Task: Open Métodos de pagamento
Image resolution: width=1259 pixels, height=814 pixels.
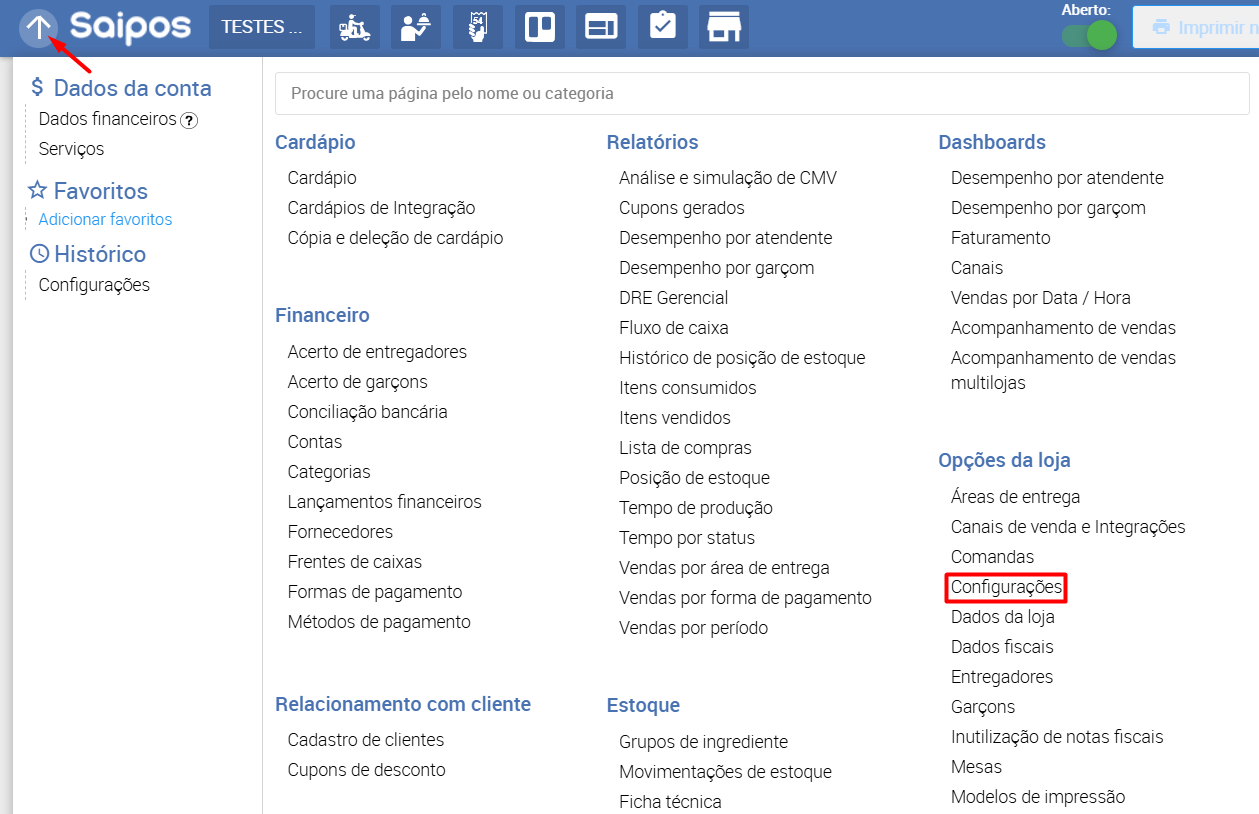Action: tap(378, 622)
